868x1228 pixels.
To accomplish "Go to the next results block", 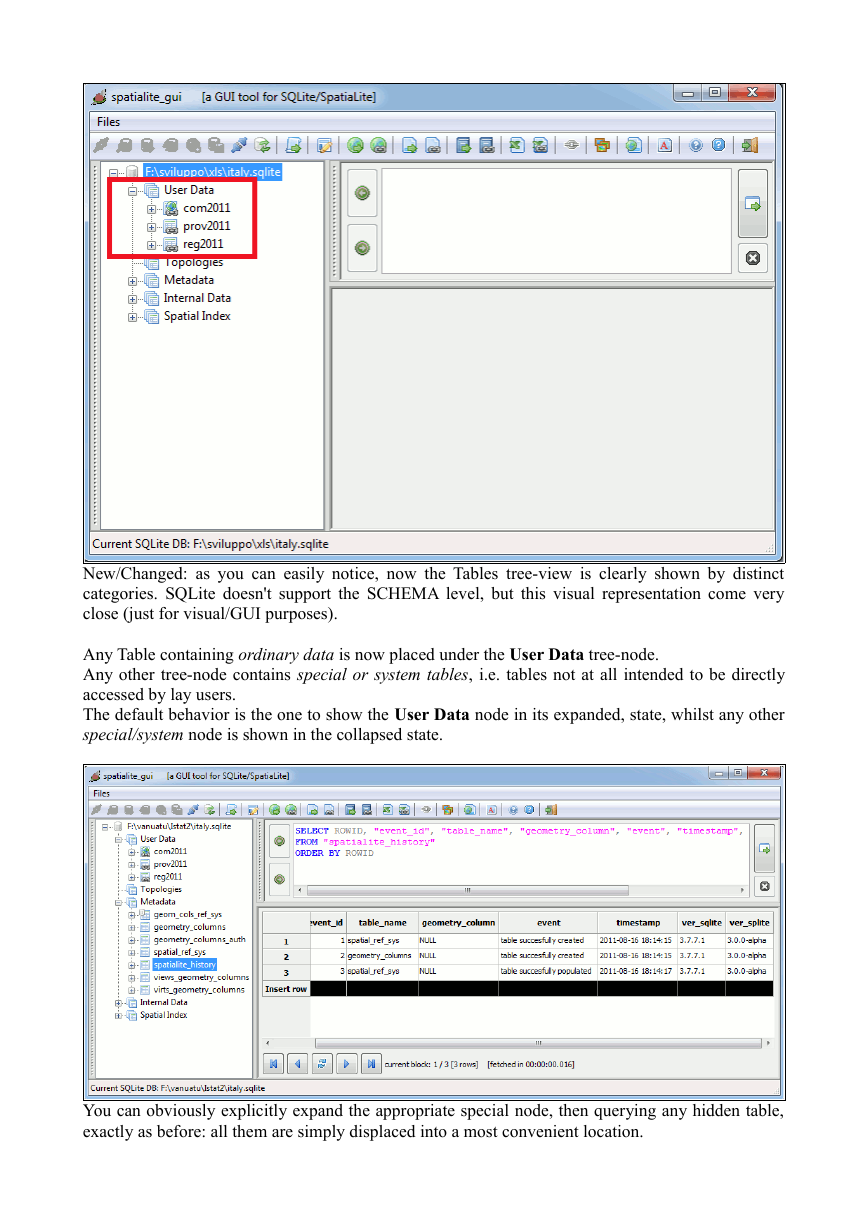I will pyautogui.click(x=346, y=1064).
